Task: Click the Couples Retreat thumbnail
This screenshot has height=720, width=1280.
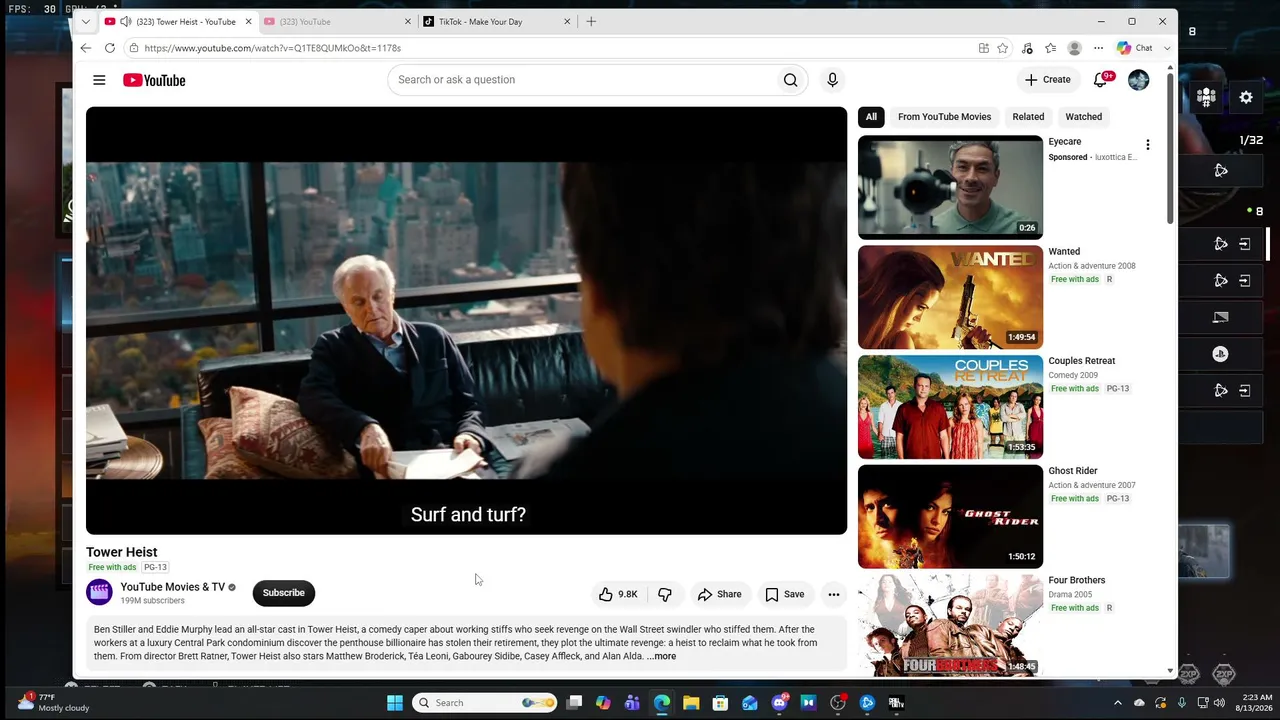Action: (950, 407)
